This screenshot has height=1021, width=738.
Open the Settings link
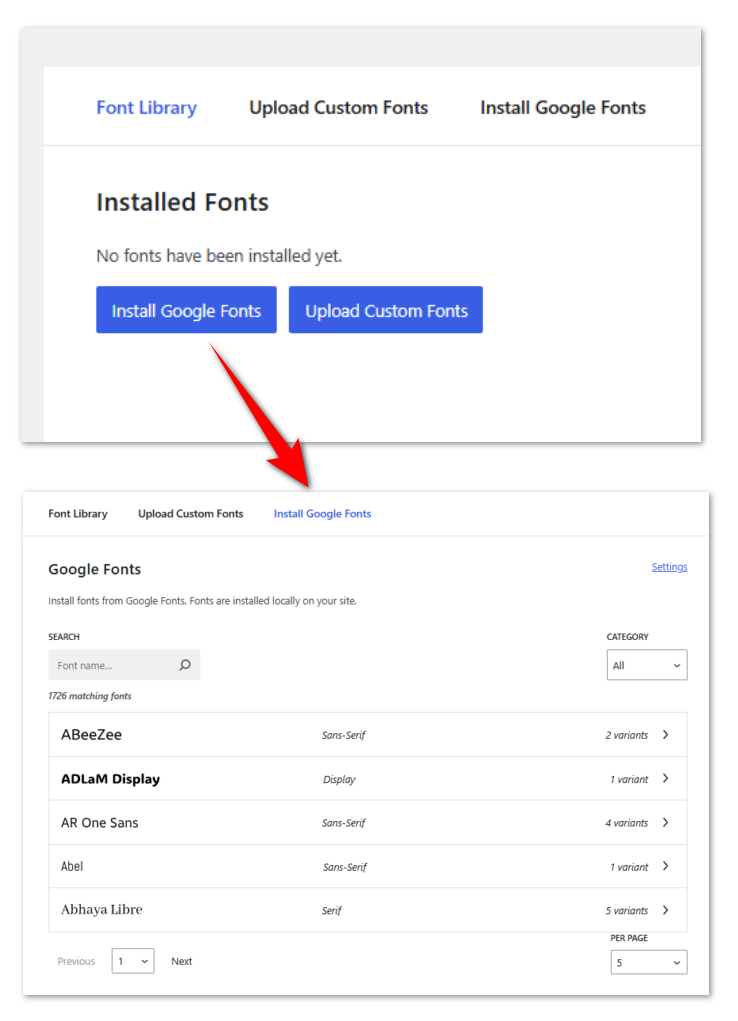(x=669, y=566)
